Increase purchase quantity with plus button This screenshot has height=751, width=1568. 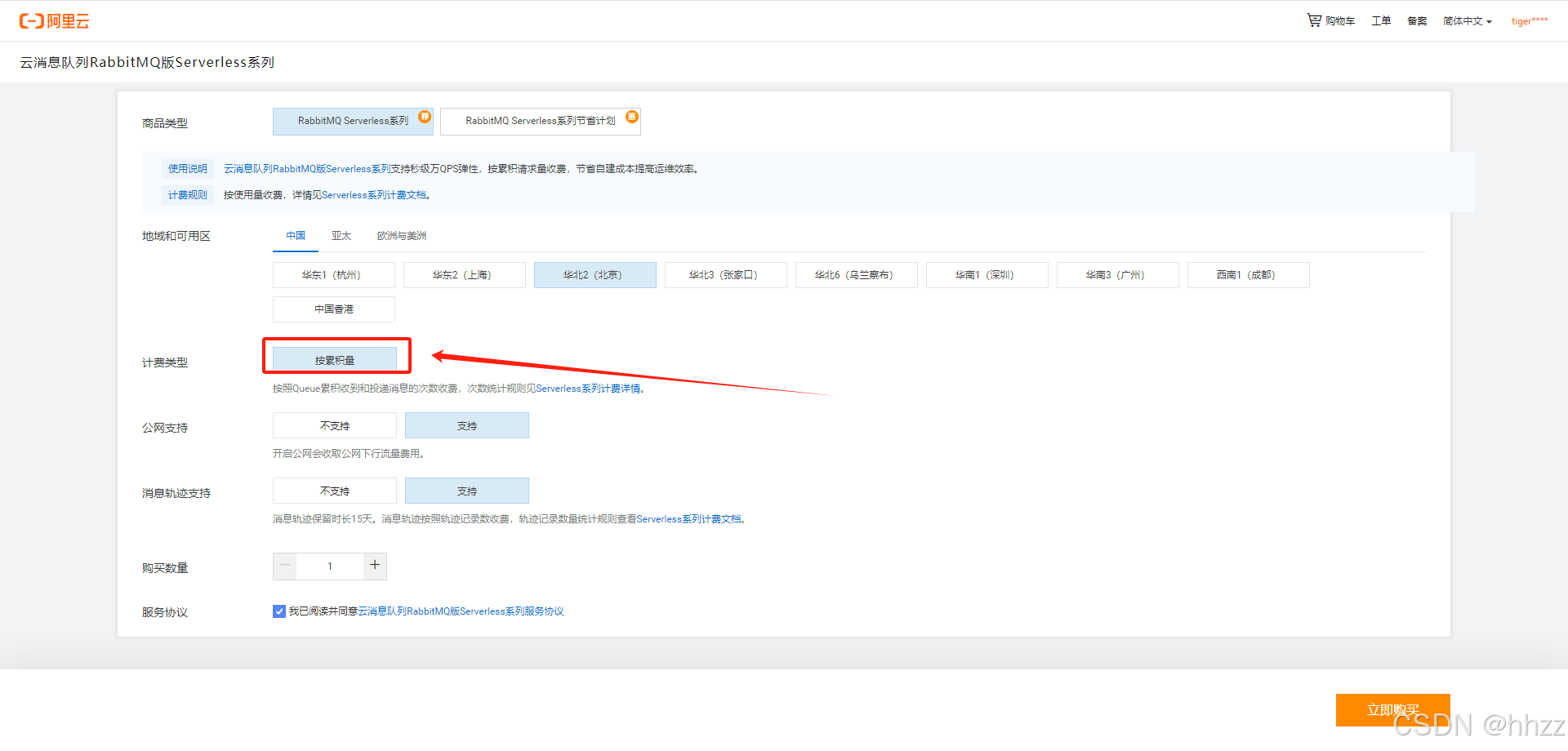[x=375, y=566]
